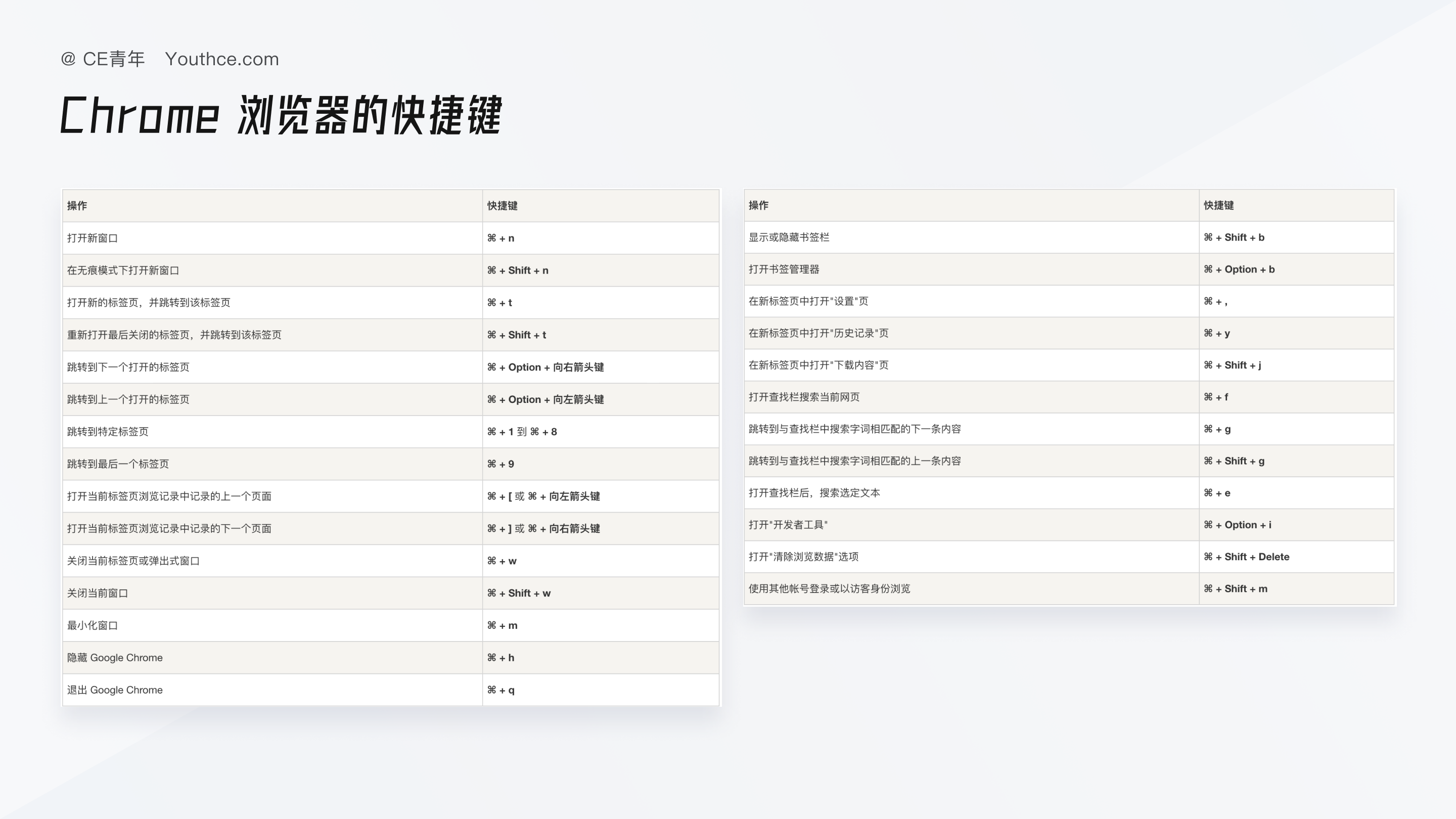The image size is (1456, 819).
Task: Click the 隐藏 Google Chrome row
Action: coord(115,657)
